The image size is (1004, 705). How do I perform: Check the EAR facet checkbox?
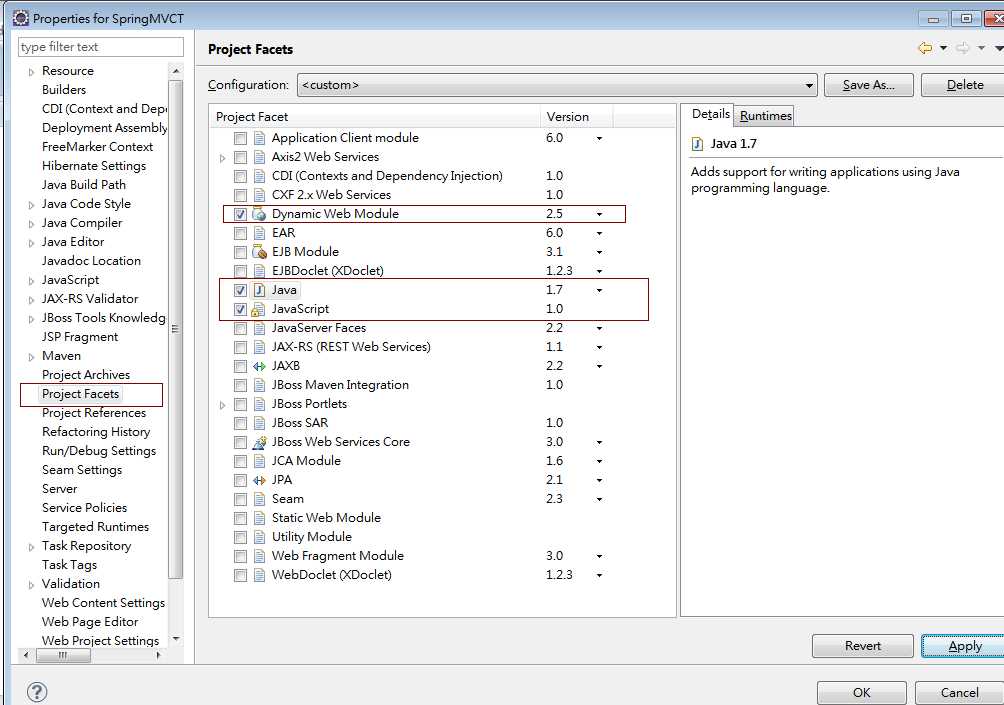point(240,233)
